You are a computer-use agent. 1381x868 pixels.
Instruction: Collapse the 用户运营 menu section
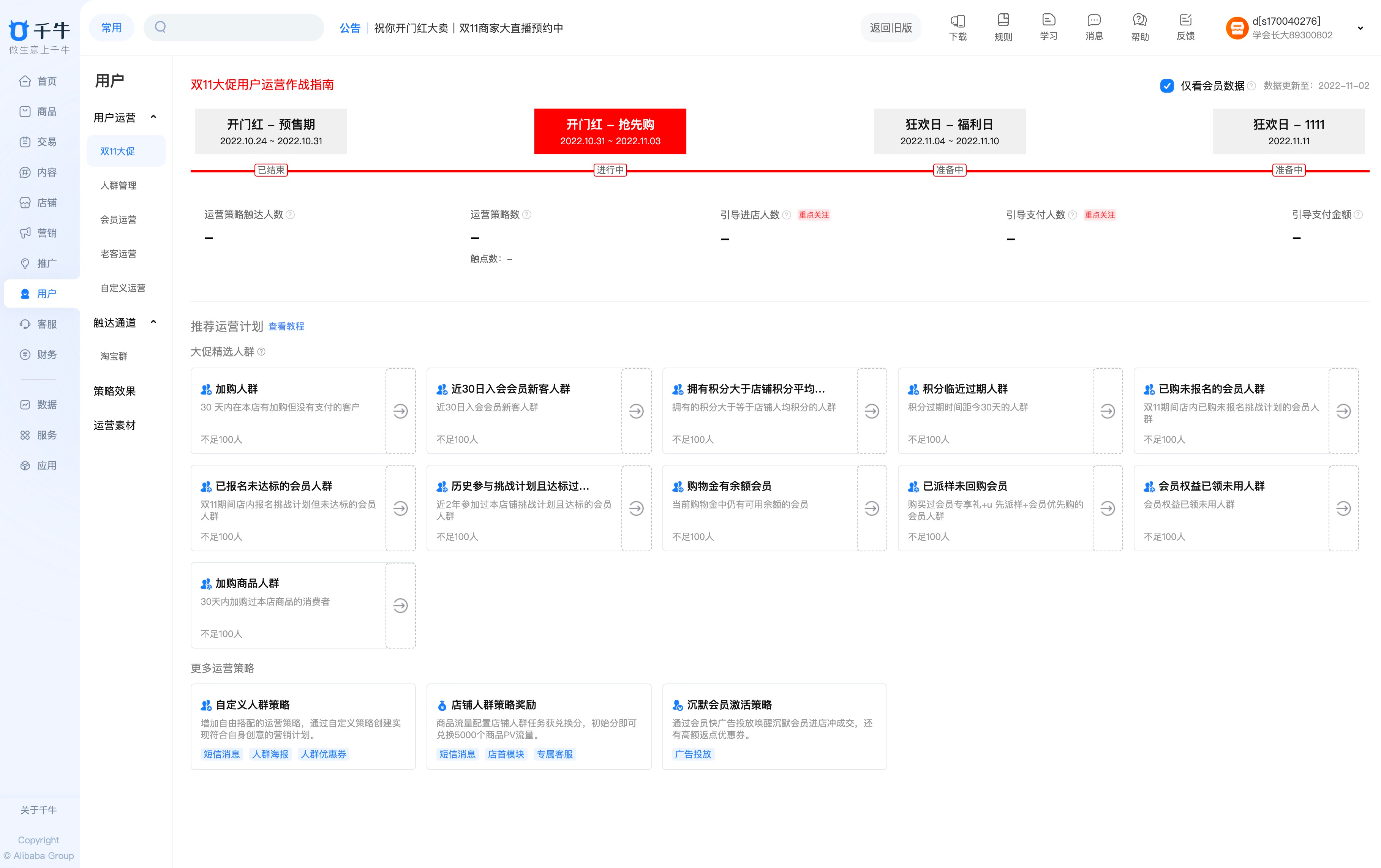(x=153, y=117)
